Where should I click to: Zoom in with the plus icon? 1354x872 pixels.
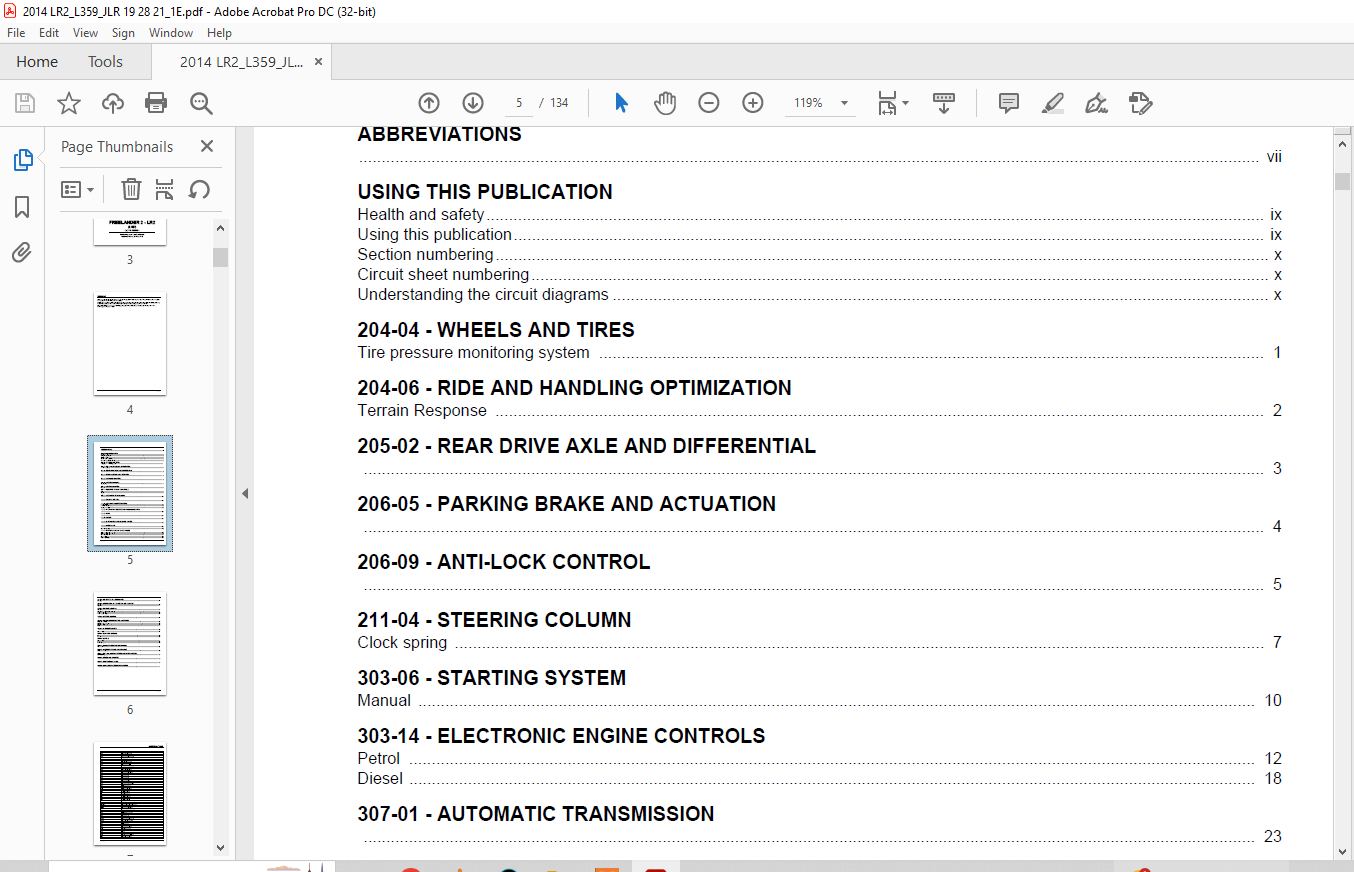point(753,103)
